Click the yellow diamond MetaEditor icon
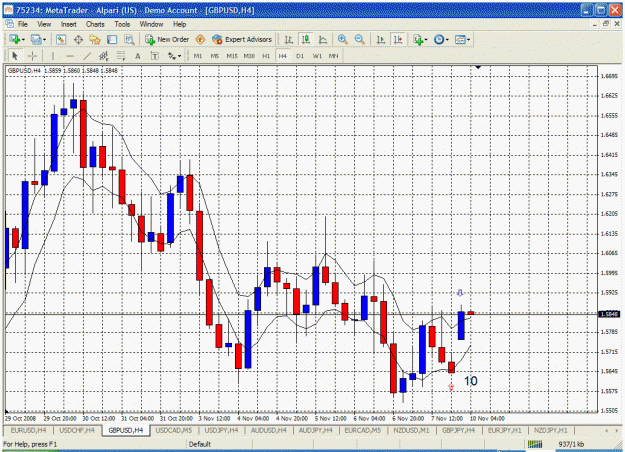The image size is (625, 452). coord(200,39)
